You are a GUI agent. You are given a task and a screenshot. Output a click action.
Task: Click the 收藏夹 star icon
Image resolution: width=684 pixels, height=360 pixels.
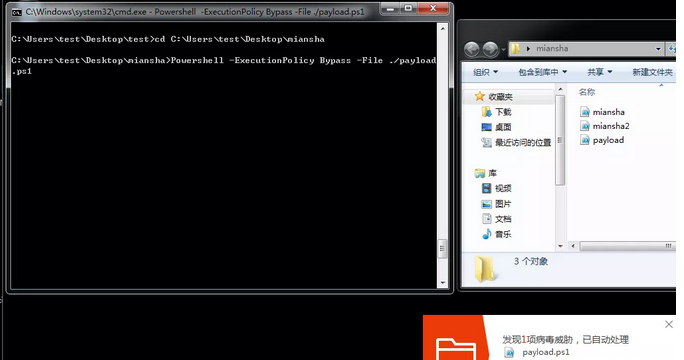480,96
